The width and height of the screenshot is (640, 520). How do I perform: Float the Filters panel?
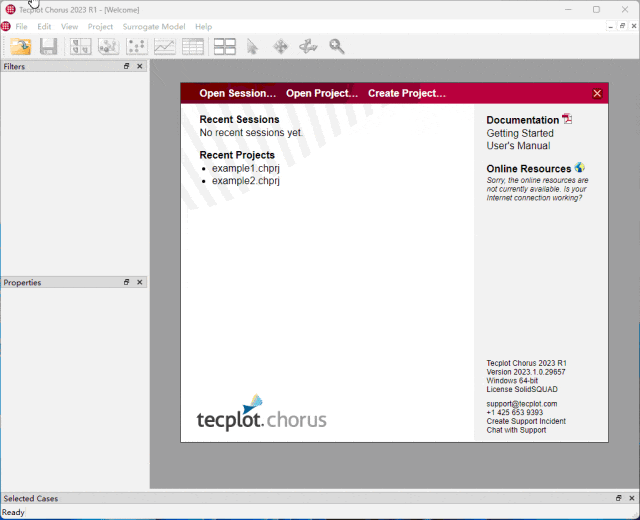coord(127,66)
